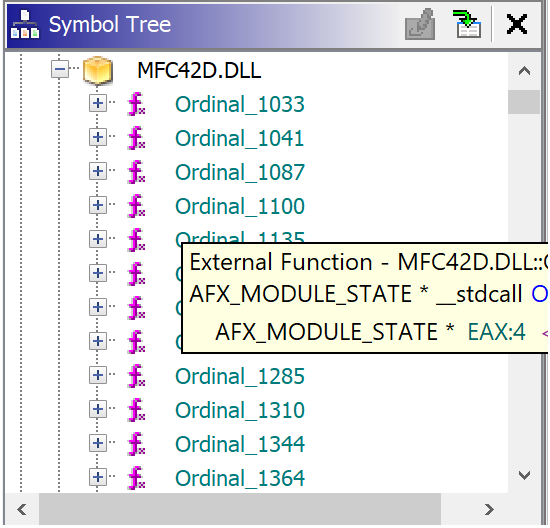Select the Ordinal_1041 entry
Screen dimensions: 550x528
click(x=240, y=138)
